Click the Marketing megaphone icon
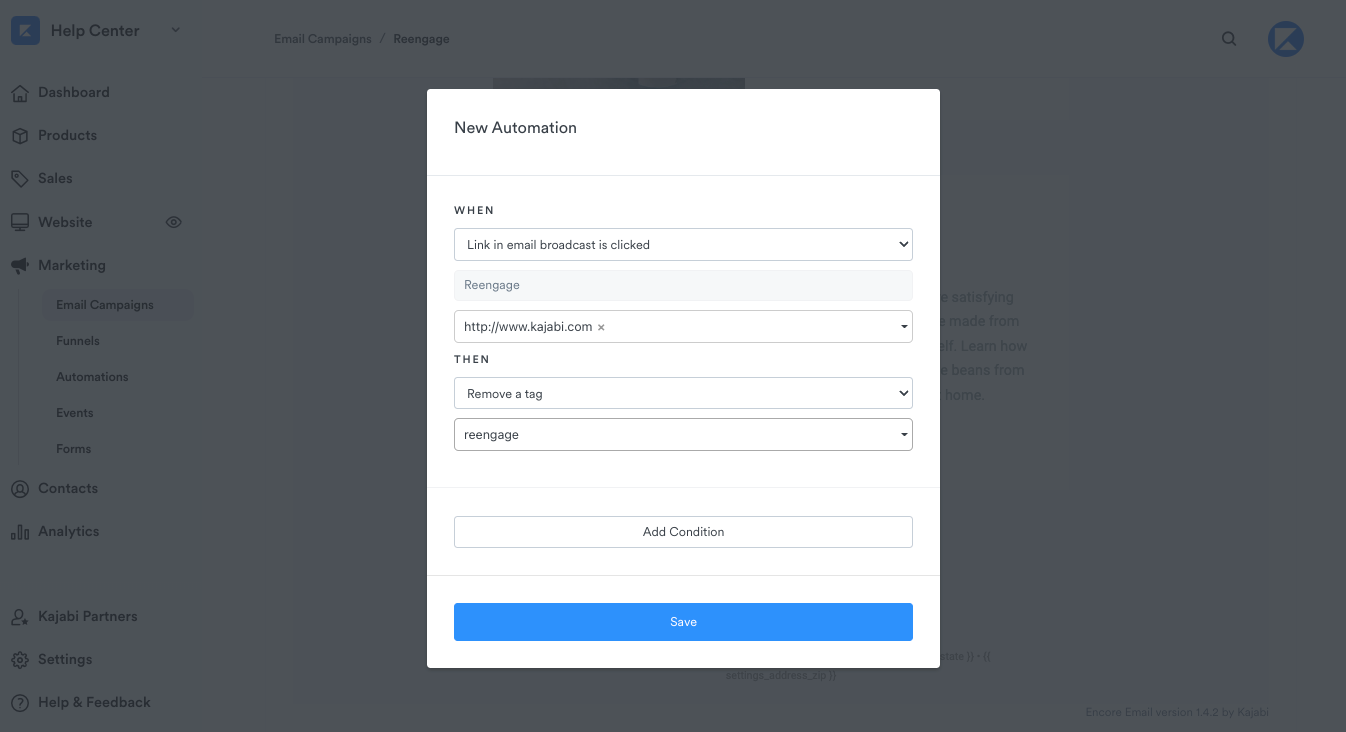Image resolution: width=1346 pixels, height=732 pixels. (x=20, y=264)
